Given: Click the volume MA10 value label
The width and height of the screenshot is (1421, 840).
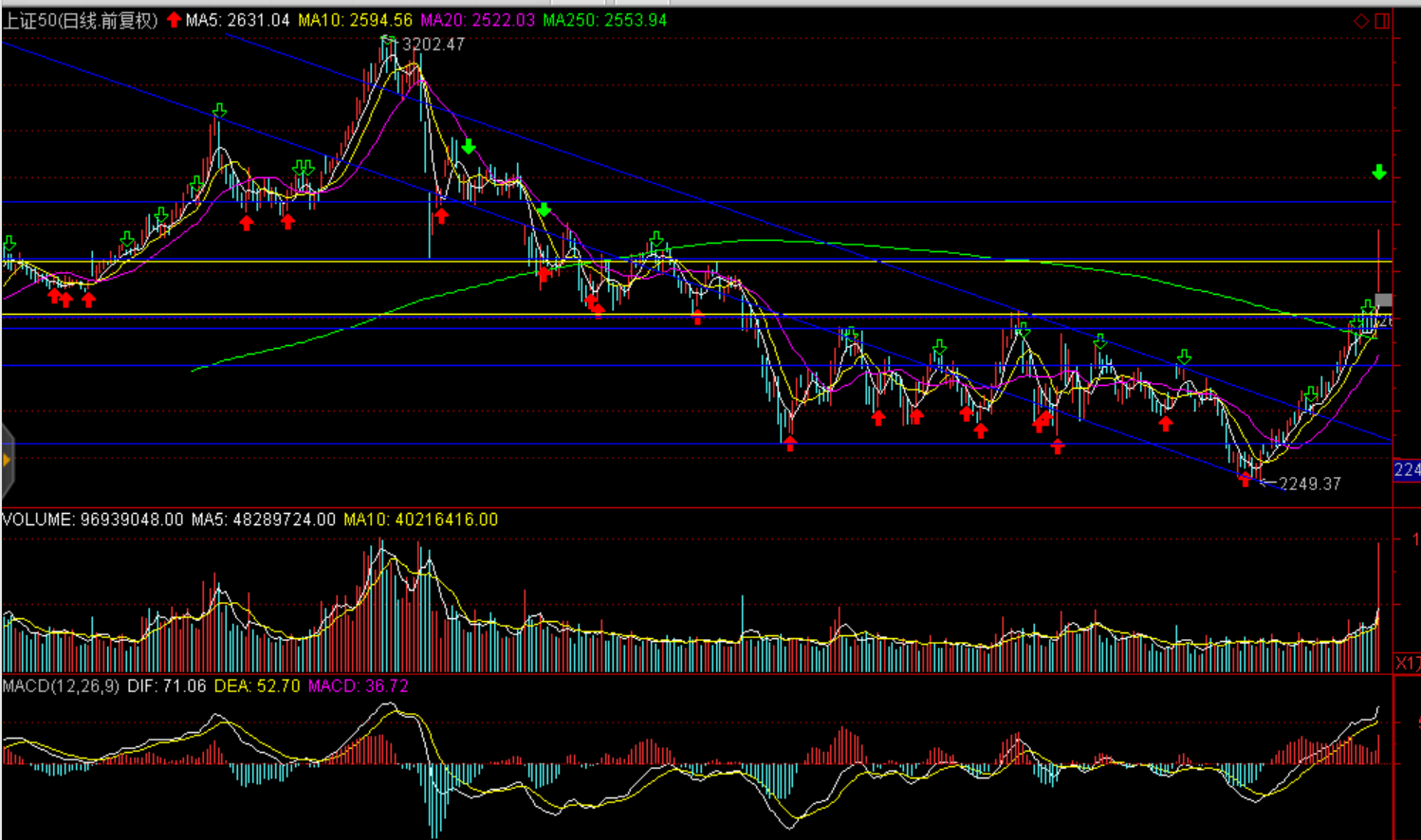Looking at the screenshot, I should coord(420,520).
